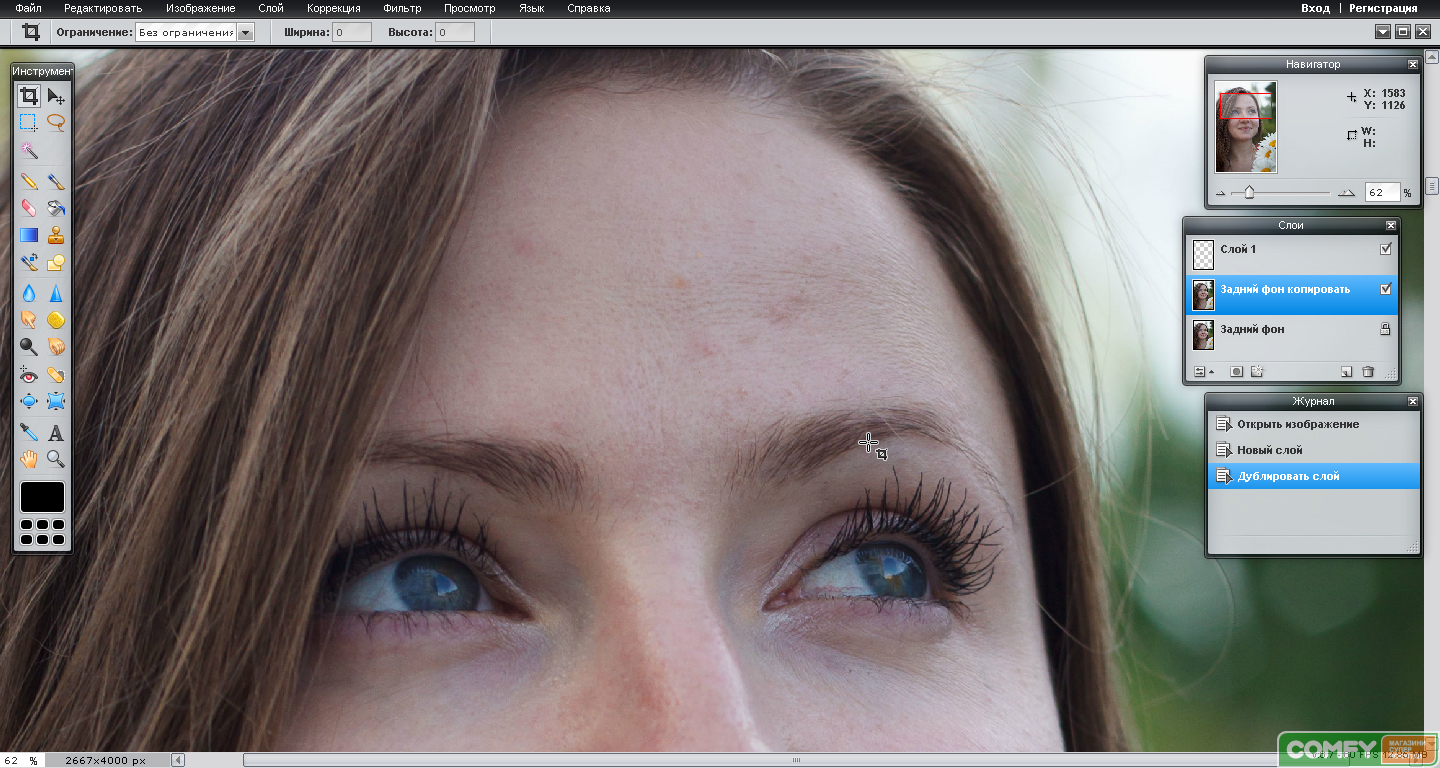This screenshot has width=1440, height=768.
Task: Click the Регистрация link
Action: click(x=1383, y=8)
